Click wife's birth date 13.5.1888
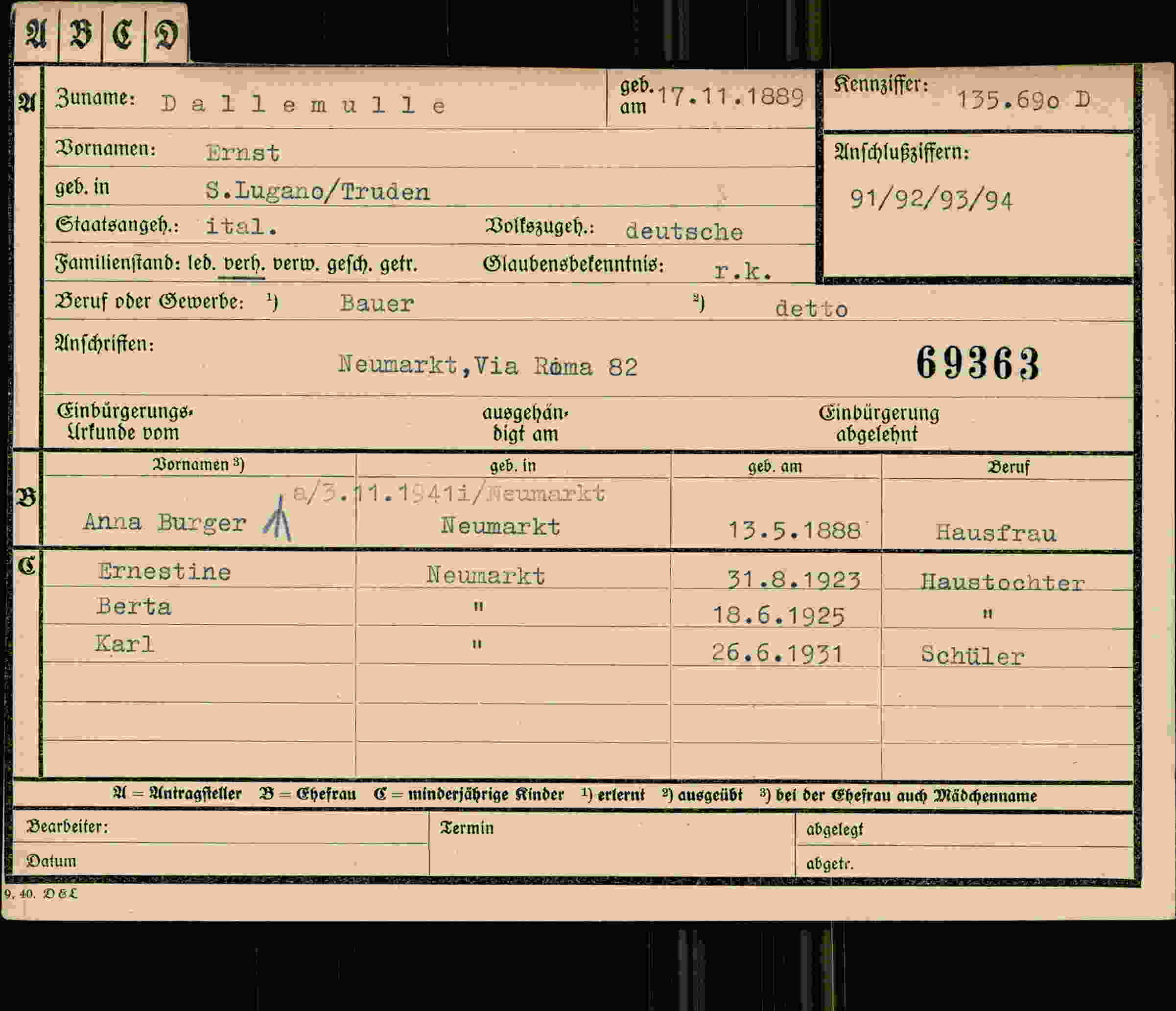This screenshot has width=1176, height=1011. point(794,530)
